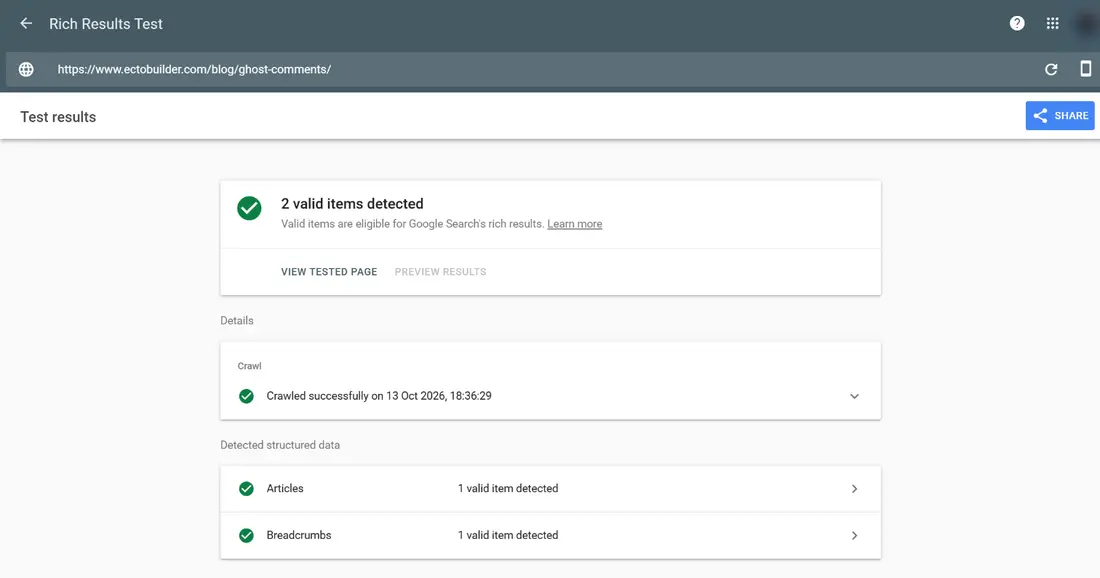This screenshot has height=578, width=1100.
Task: Open the account avatar in top corner
Action: pyautogui.click(x=1087, y=23)
